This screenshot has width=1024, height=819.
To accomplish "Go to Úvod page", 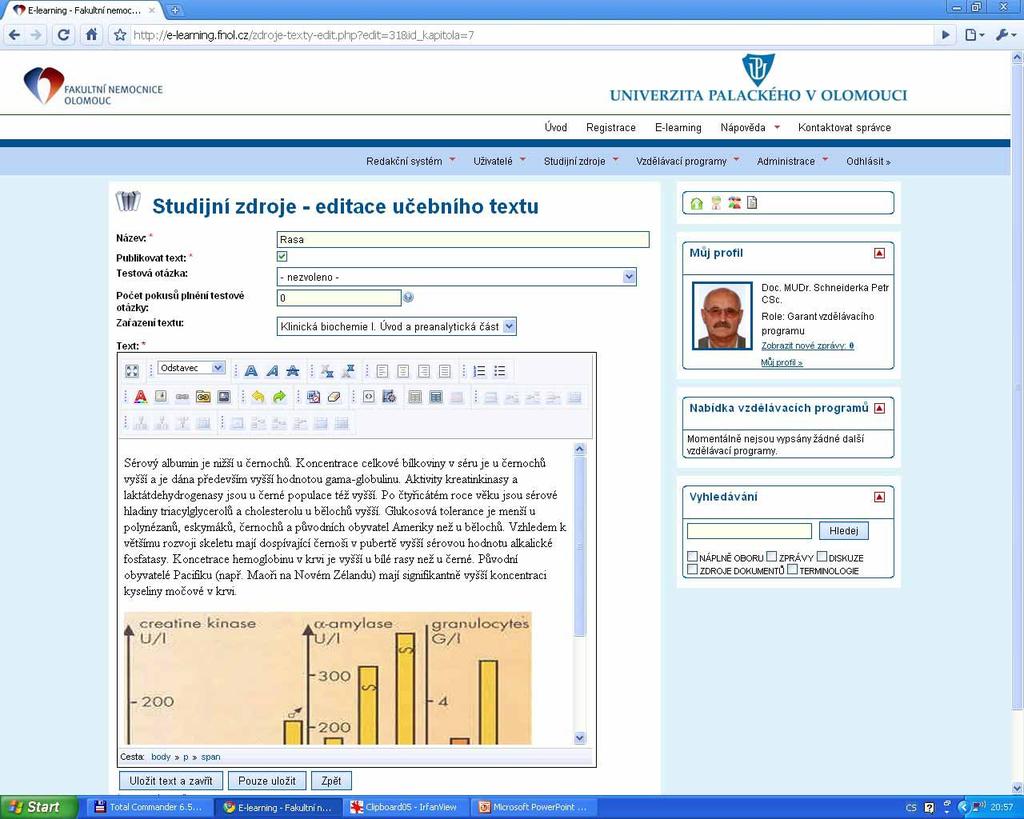I will coord(556,127).
